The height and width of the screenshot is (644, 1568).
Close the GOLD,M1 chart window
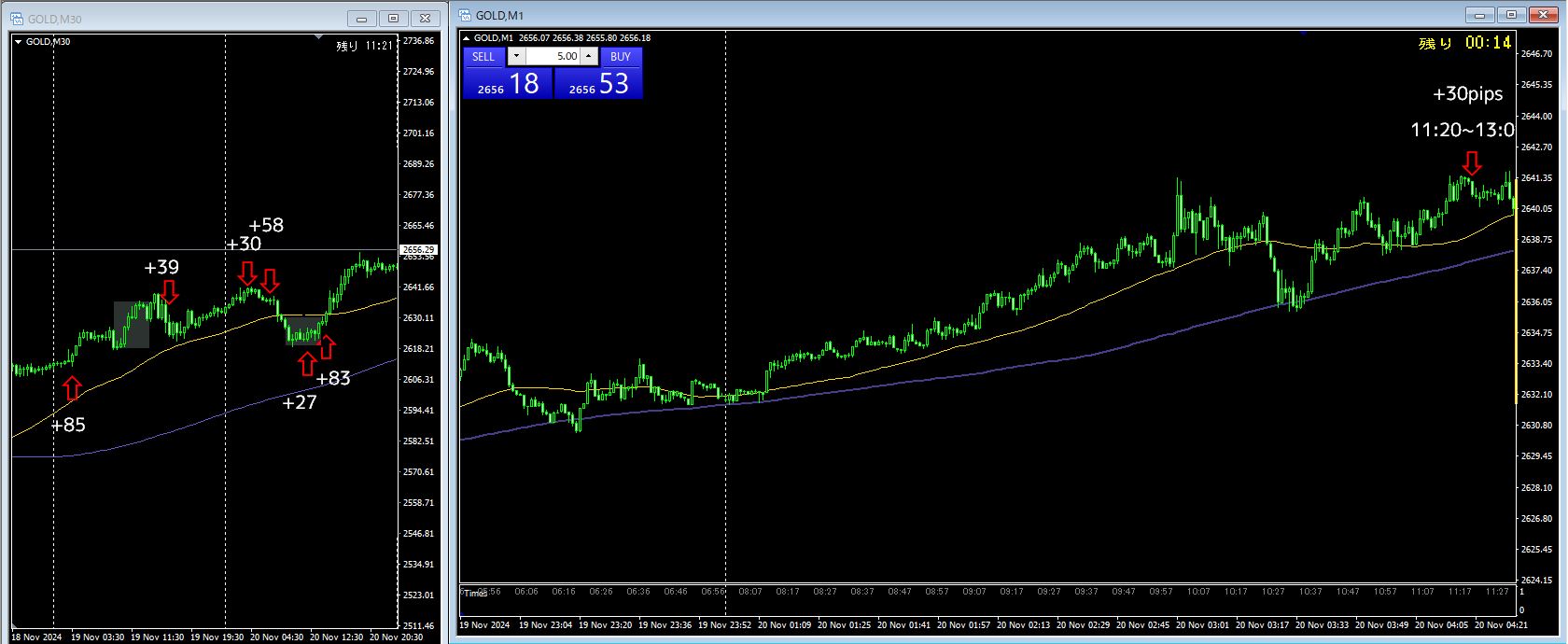point(1545,15)
